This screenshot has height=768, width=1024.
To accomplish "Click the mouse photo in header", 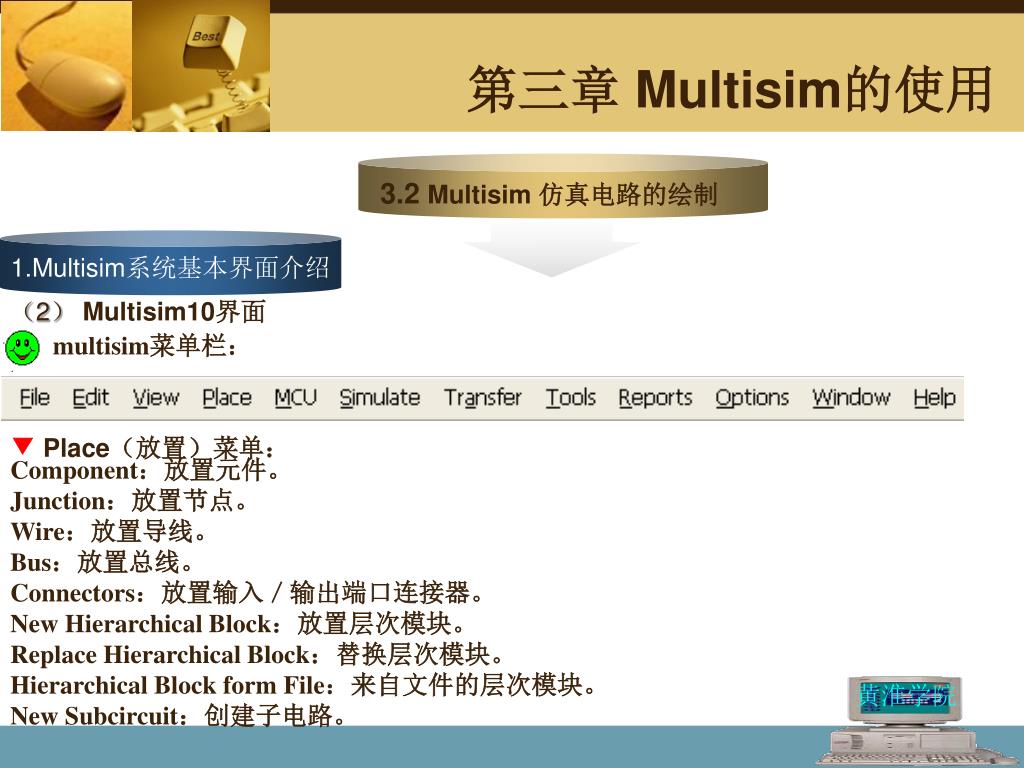I will coord(66,65).
